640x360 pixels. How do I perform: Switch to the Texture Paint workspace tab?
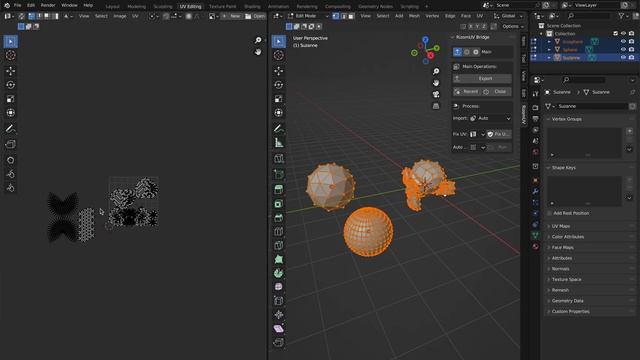(x=222, y=7)
